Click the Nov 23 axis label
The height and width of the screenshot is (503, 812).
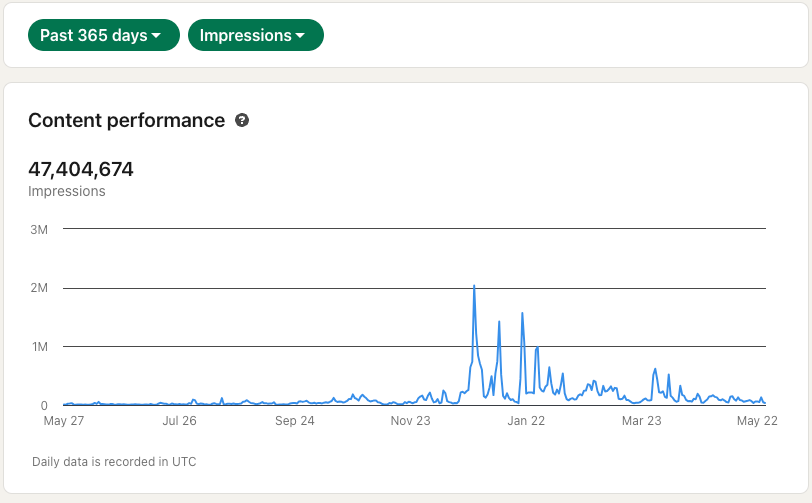(x=410, y=421)
